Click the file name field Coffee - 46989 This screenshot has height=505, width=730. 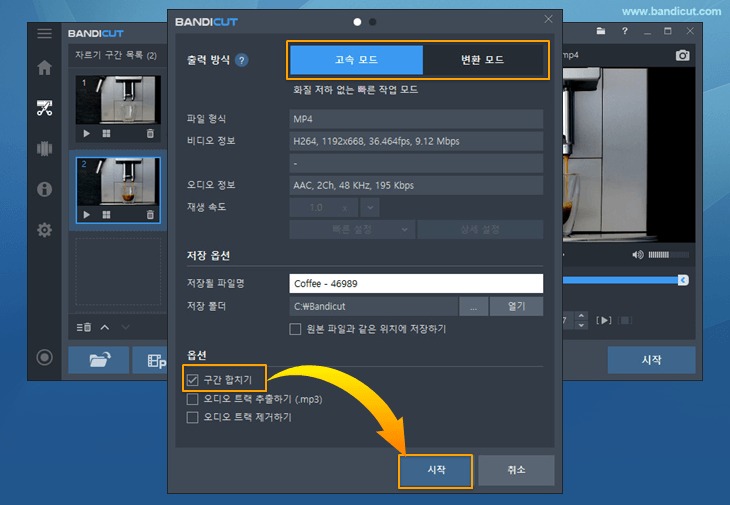coord(416,283)
